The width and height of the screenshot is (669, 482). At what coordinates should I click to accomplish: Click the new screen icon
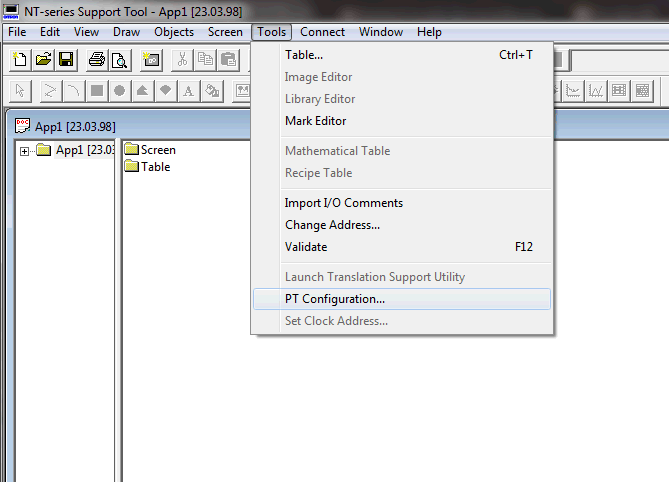[x=151, y=60]
